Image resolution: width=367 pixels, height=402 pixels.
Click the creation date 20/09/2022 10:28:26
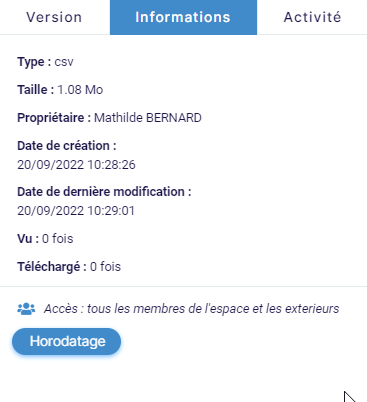(76, 165)
